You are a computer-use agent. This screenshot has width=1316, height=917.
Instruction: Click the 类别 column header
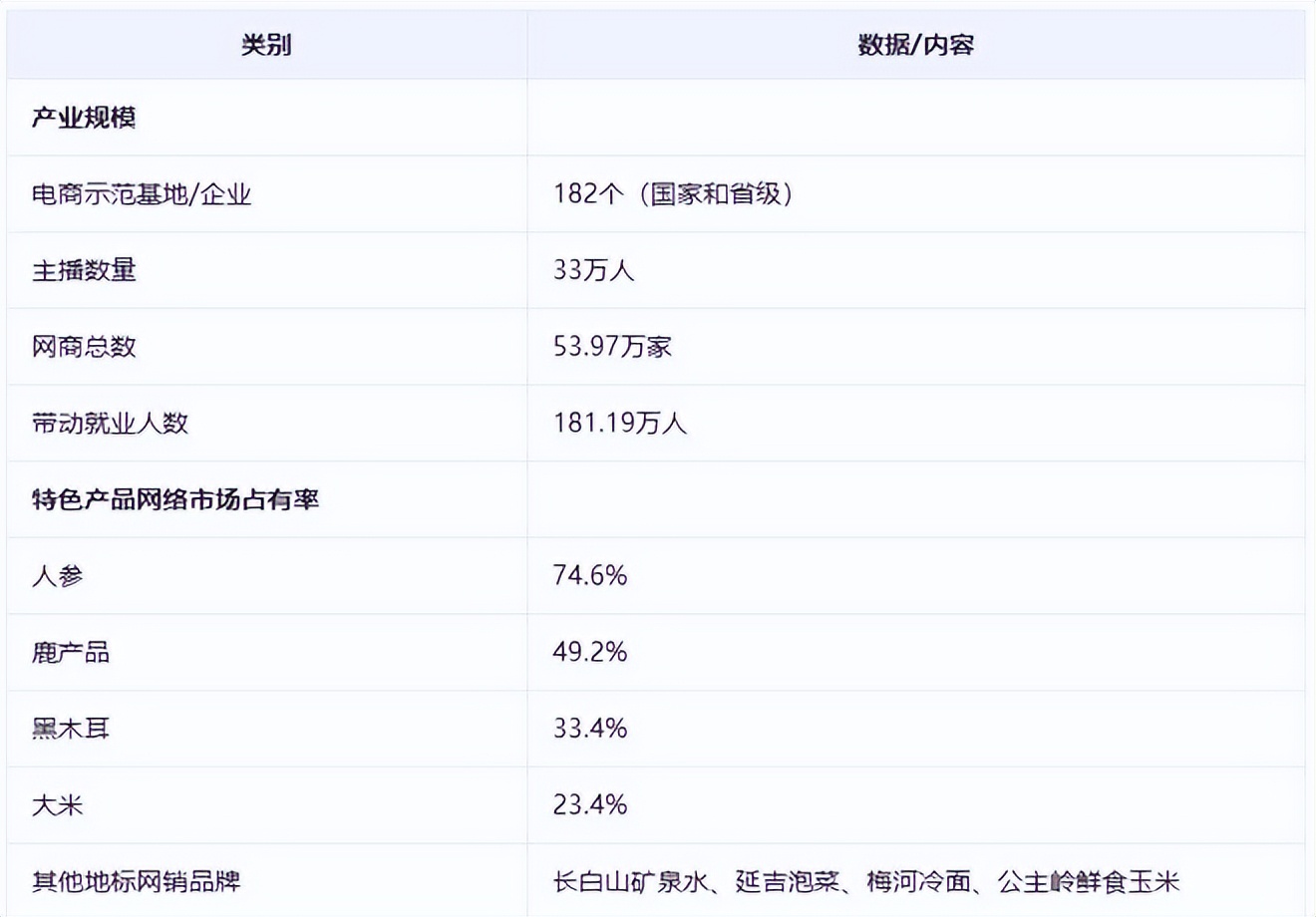pyautogui.click(x=266, y=45)
